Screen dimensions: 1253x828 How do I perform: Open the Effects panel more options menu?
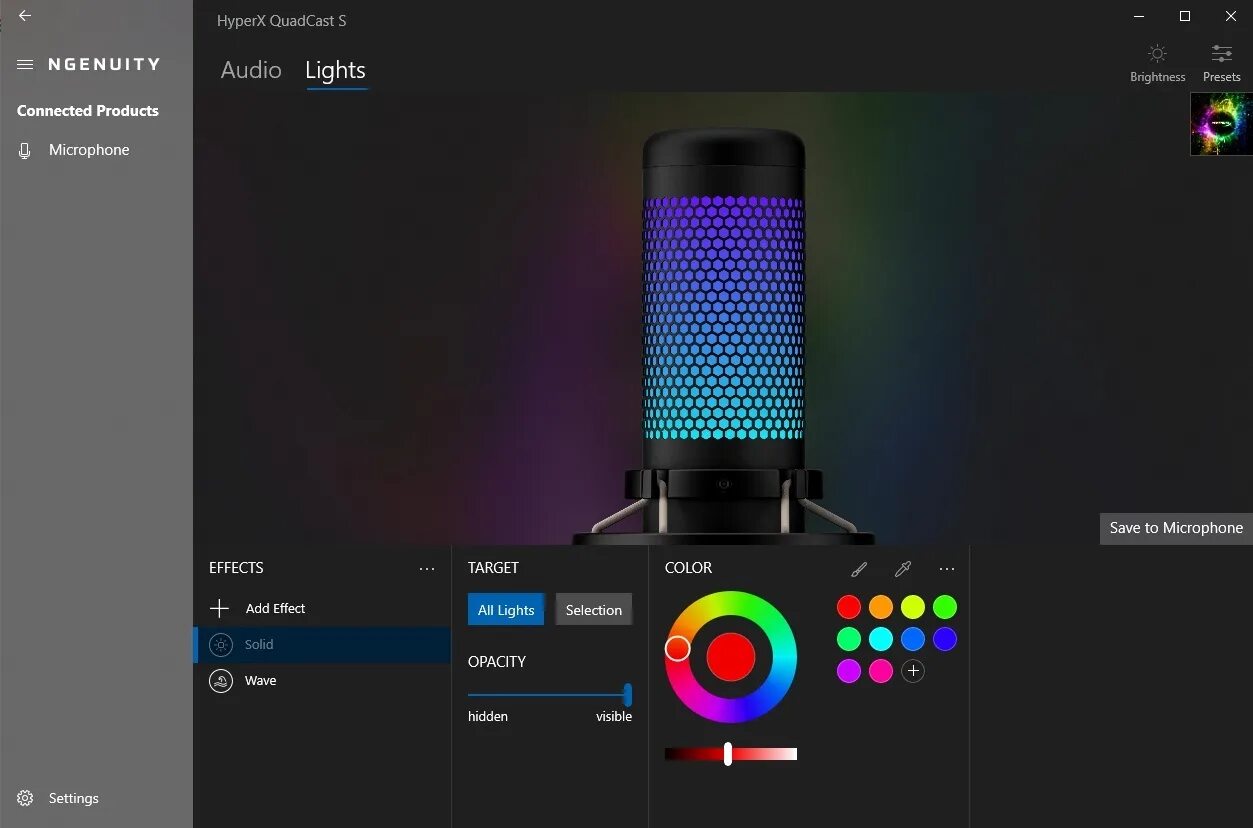(427, 569)
